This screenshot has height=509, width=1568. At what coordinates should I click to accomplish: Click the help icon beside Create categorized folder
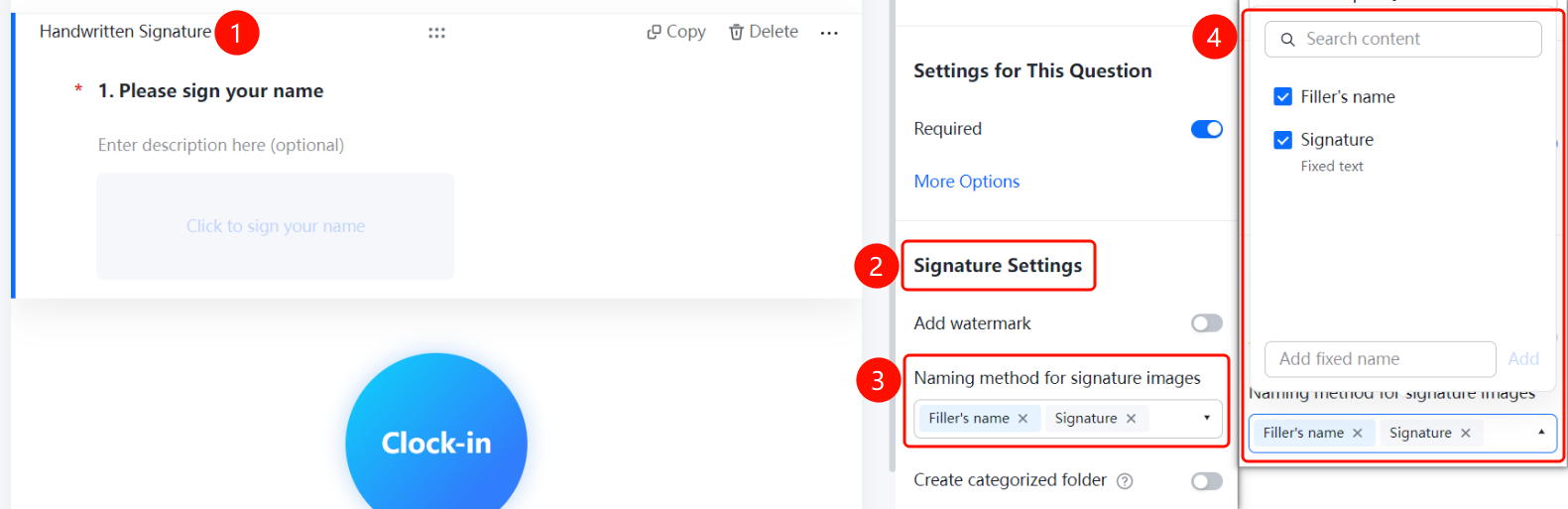tap(1125, 481)
